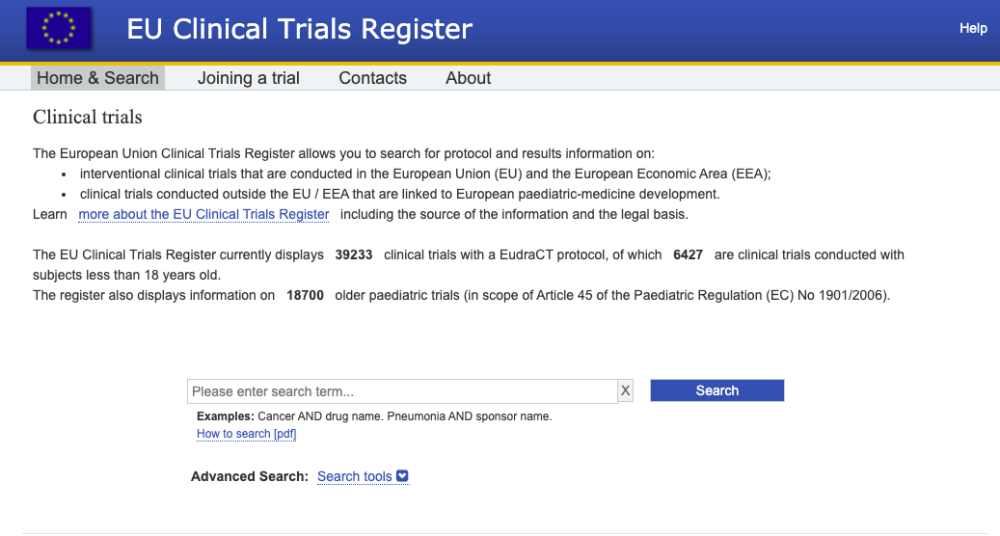Screen dimensions: 1000x536
Task: Clear the search field with the X button
Action: (626, 391)
